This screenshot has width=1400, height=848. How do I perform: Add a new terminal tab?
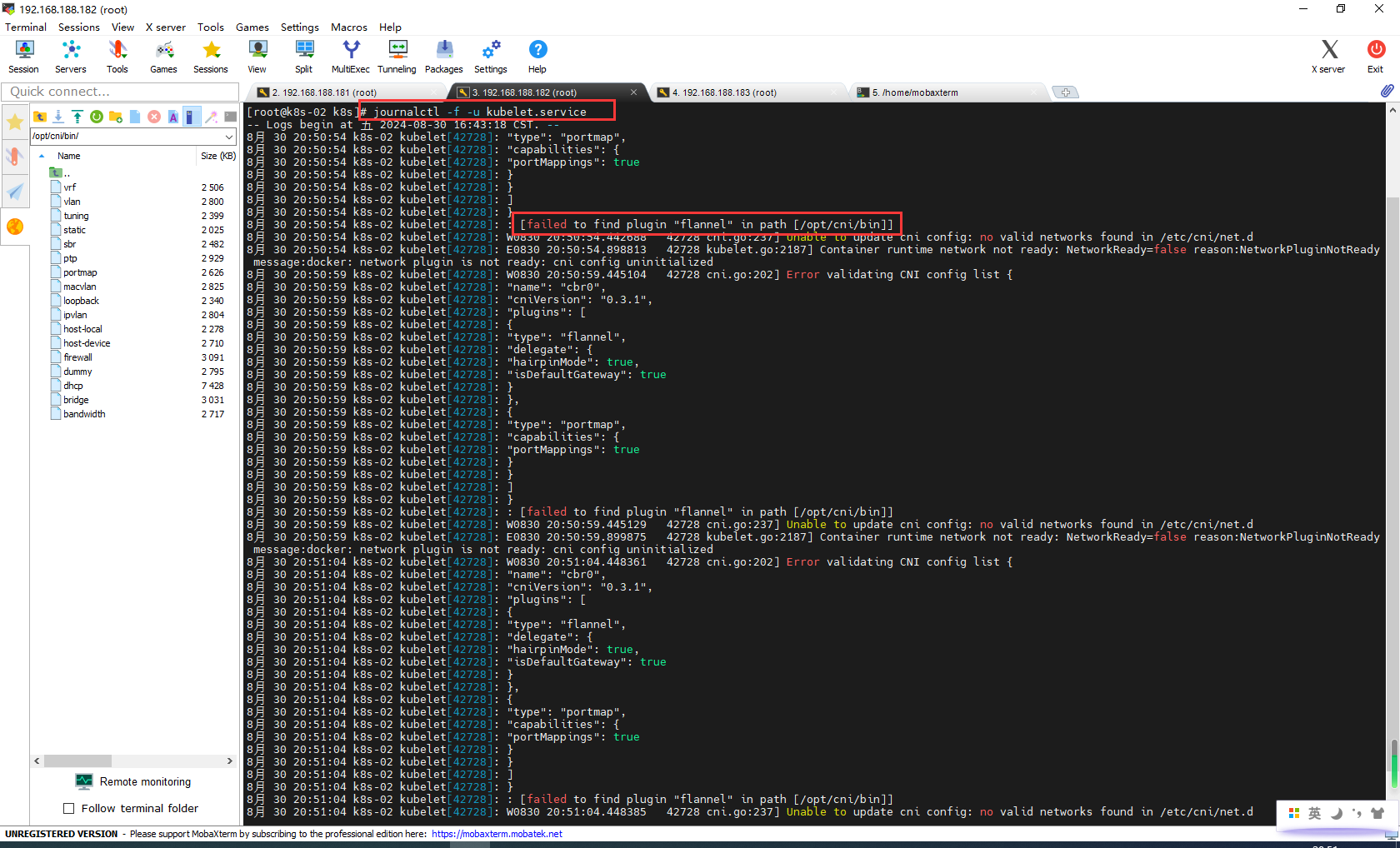1066,92
